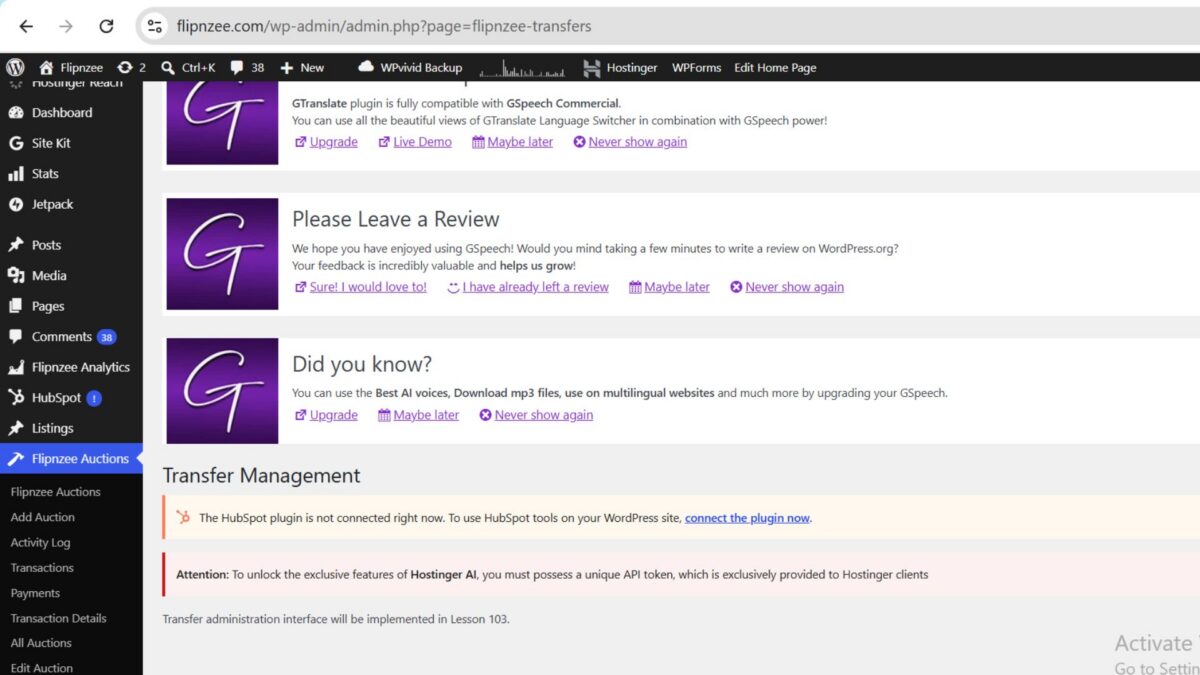Open the Jetpack stats sparkline graph
1200x675 pixels.
(x=522, y=67)
